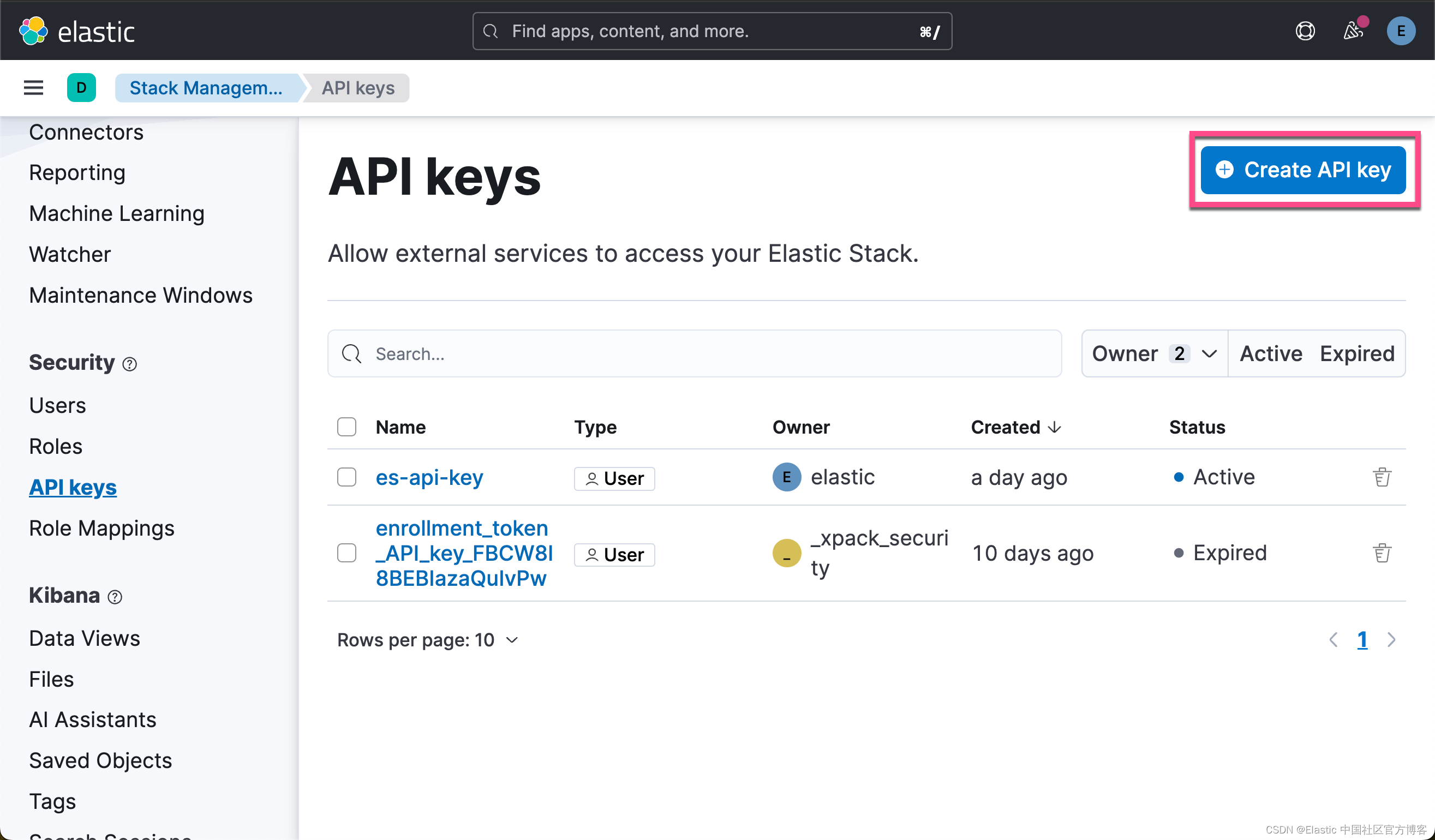Click the Elastic logo icon
The height and width of the screenshot is (840, 1435).
(33, 31)
